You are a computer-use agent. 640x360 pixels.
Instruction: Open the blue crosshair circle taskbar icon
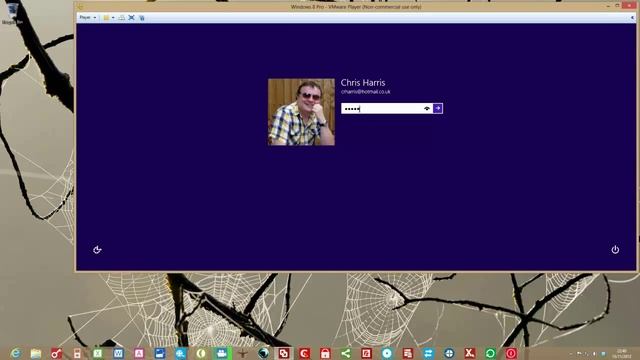click(449, 353)
